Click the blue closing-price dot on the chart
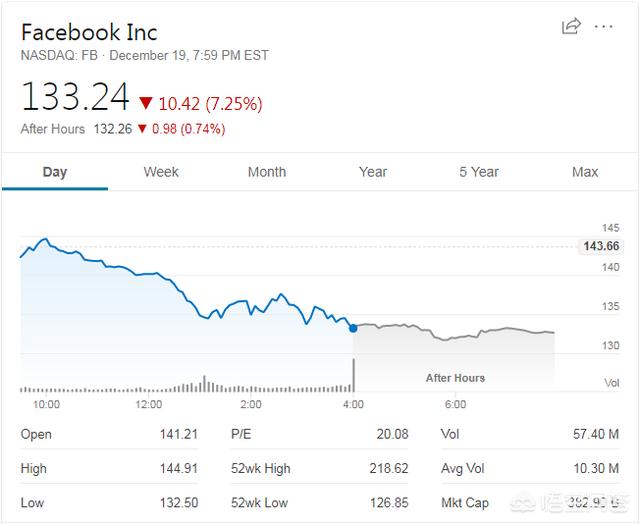 point(353,328)
